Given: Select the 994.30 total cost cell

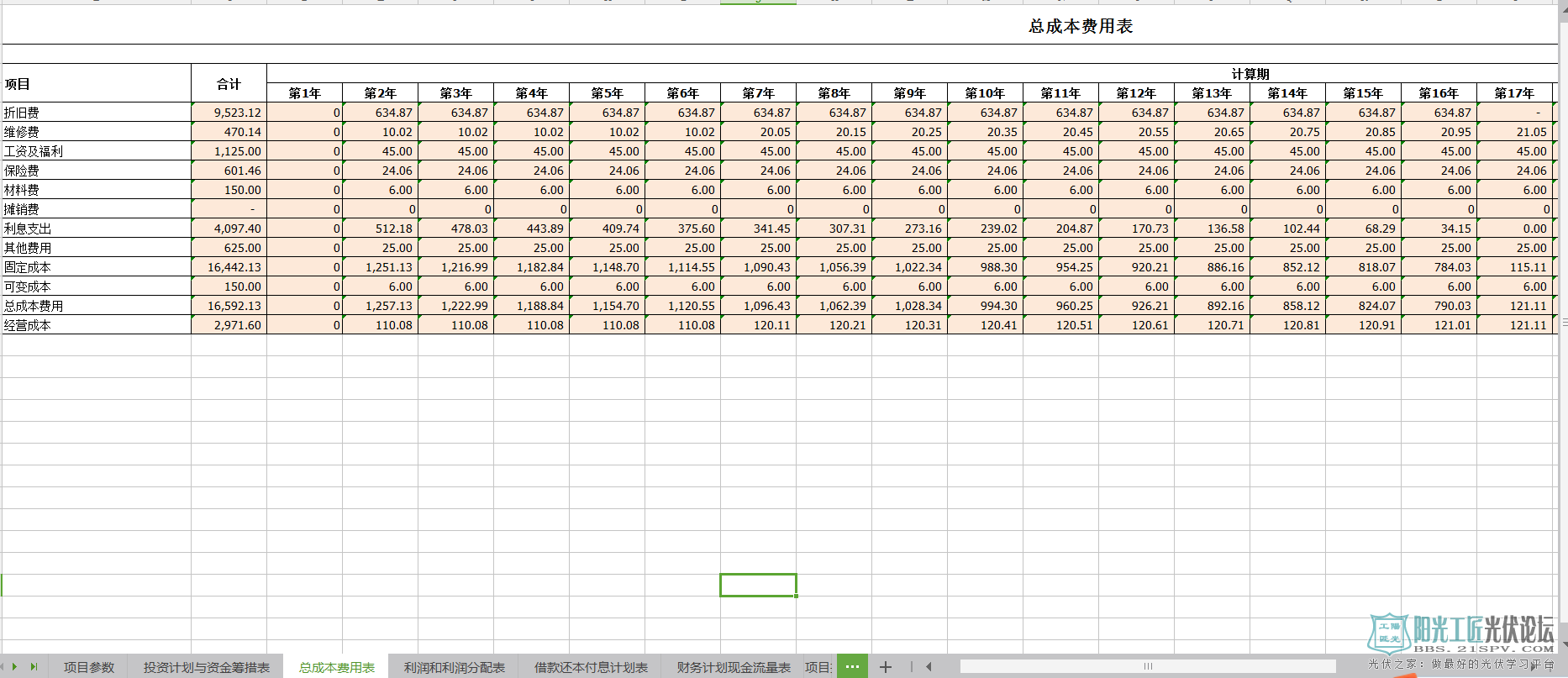Looking at the screenshot, I should (985, 306).
